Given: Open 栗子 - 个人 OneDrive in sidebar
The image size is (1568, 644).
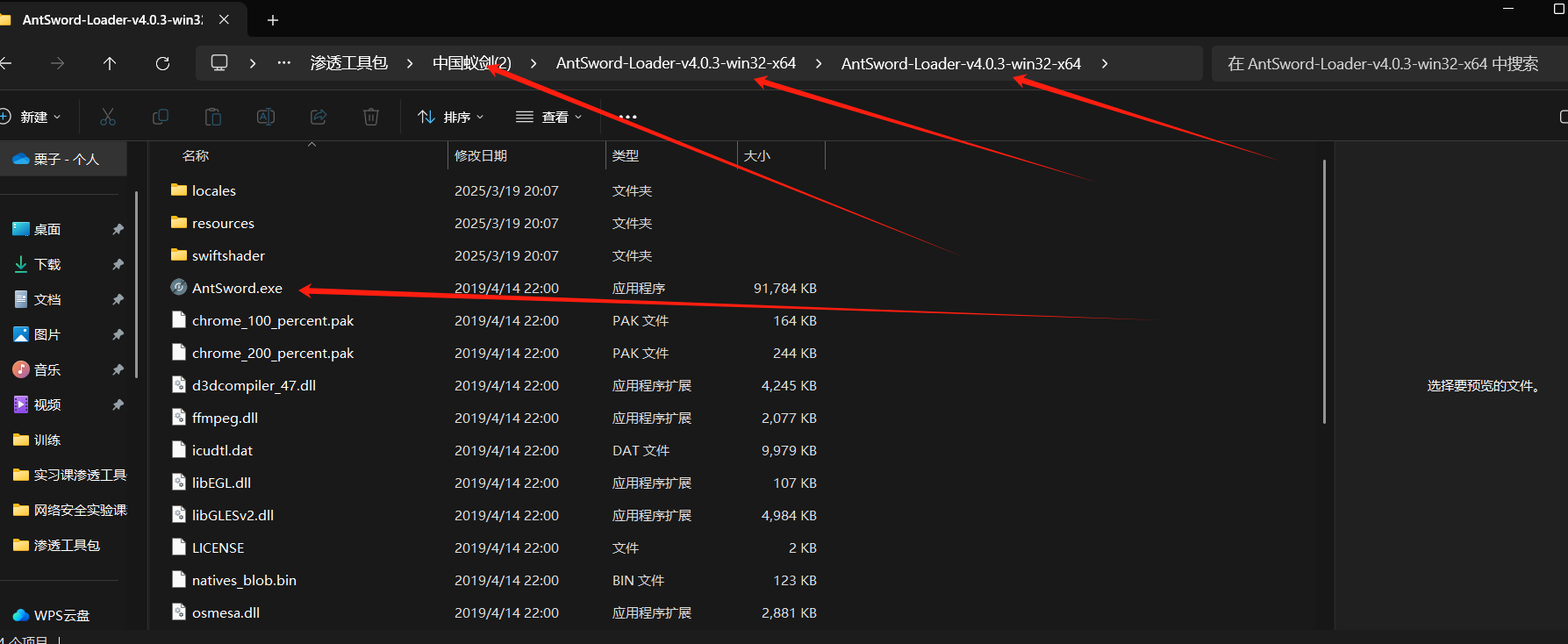Looking at the screenshot, I should 63,159.
